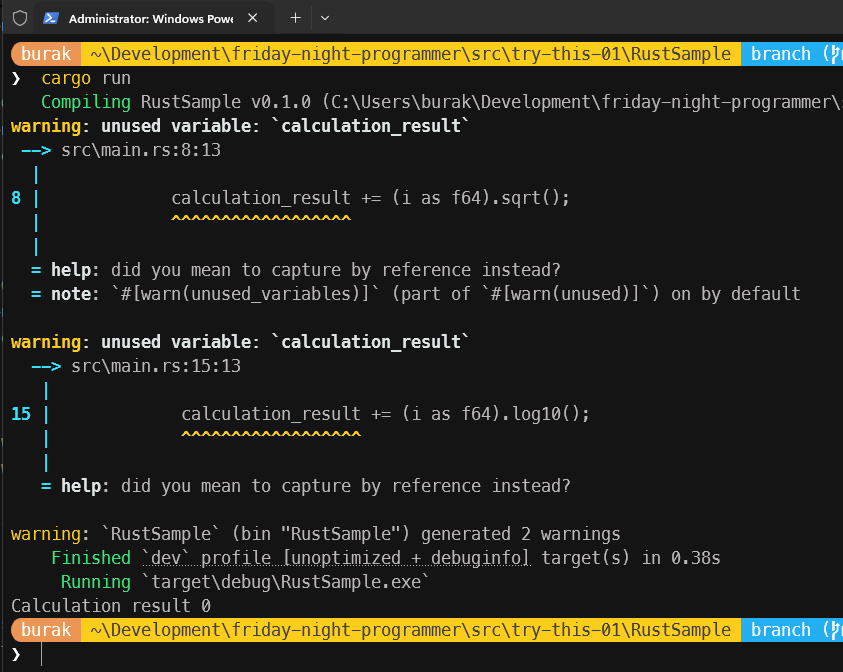Click the PowerShell icon in the tab
The image size is (843, 672).
tap(50, 18)
